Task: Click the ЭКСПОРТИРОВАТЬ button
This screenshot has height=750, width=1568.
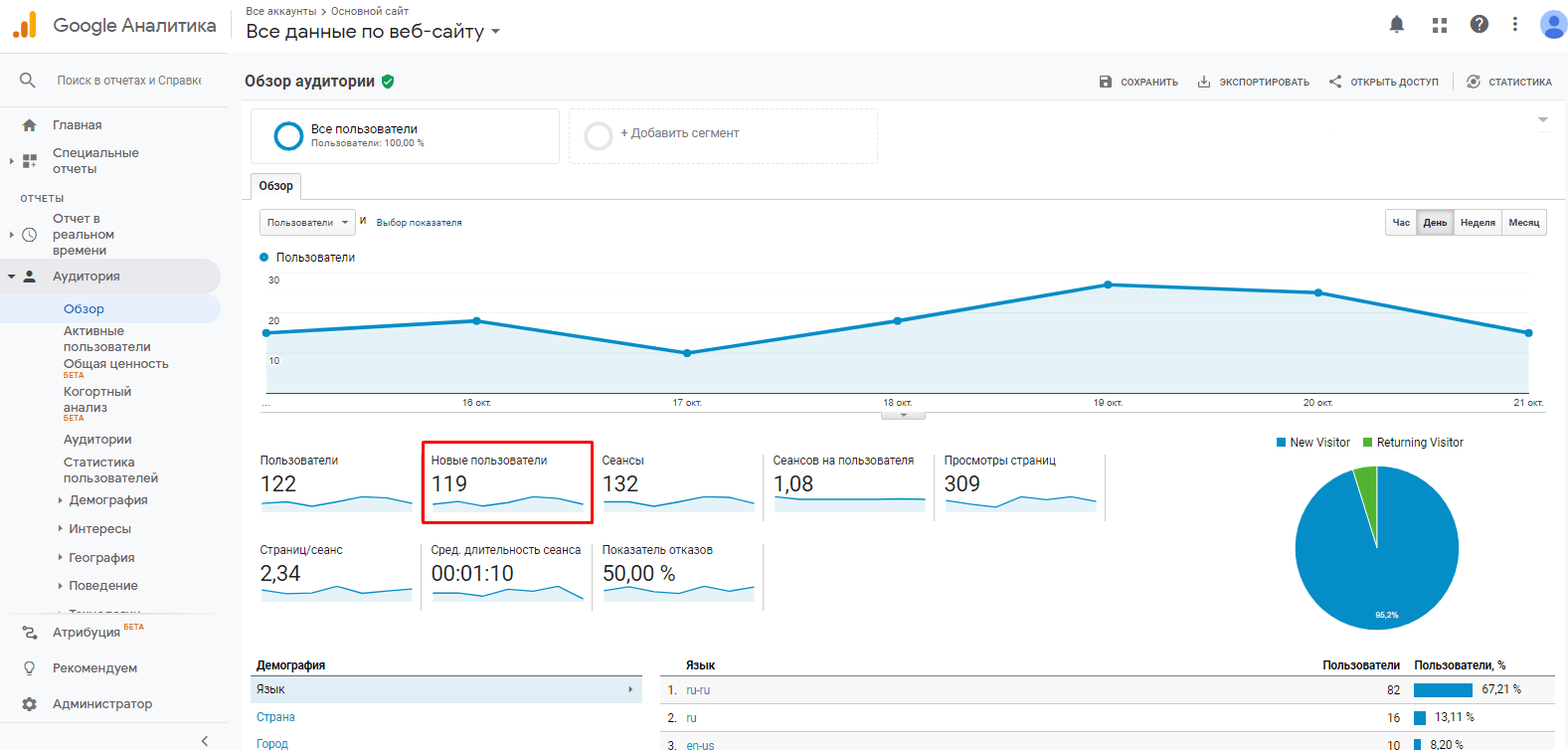Action: click(x=1253, y=82)
